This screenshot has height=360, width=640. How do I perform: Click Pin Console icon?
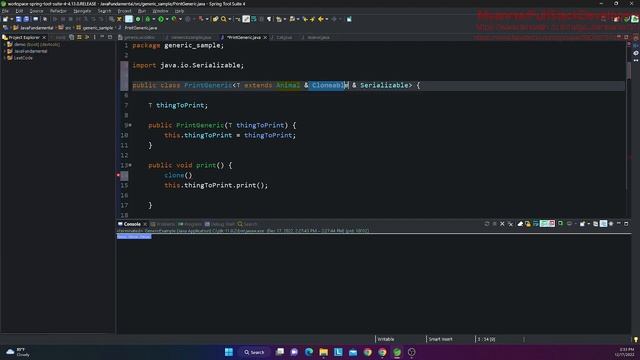560,224
